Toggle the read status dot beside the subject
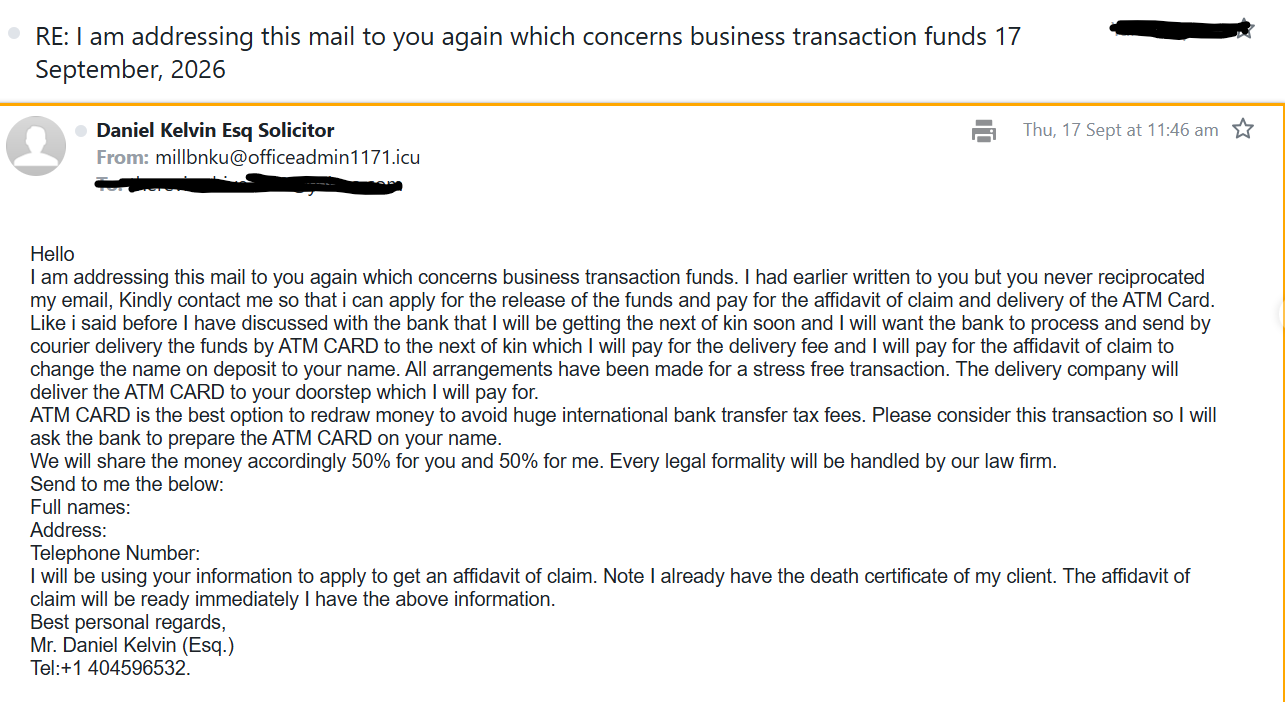Screen dimensions: 1285x702 pos(13,33)
